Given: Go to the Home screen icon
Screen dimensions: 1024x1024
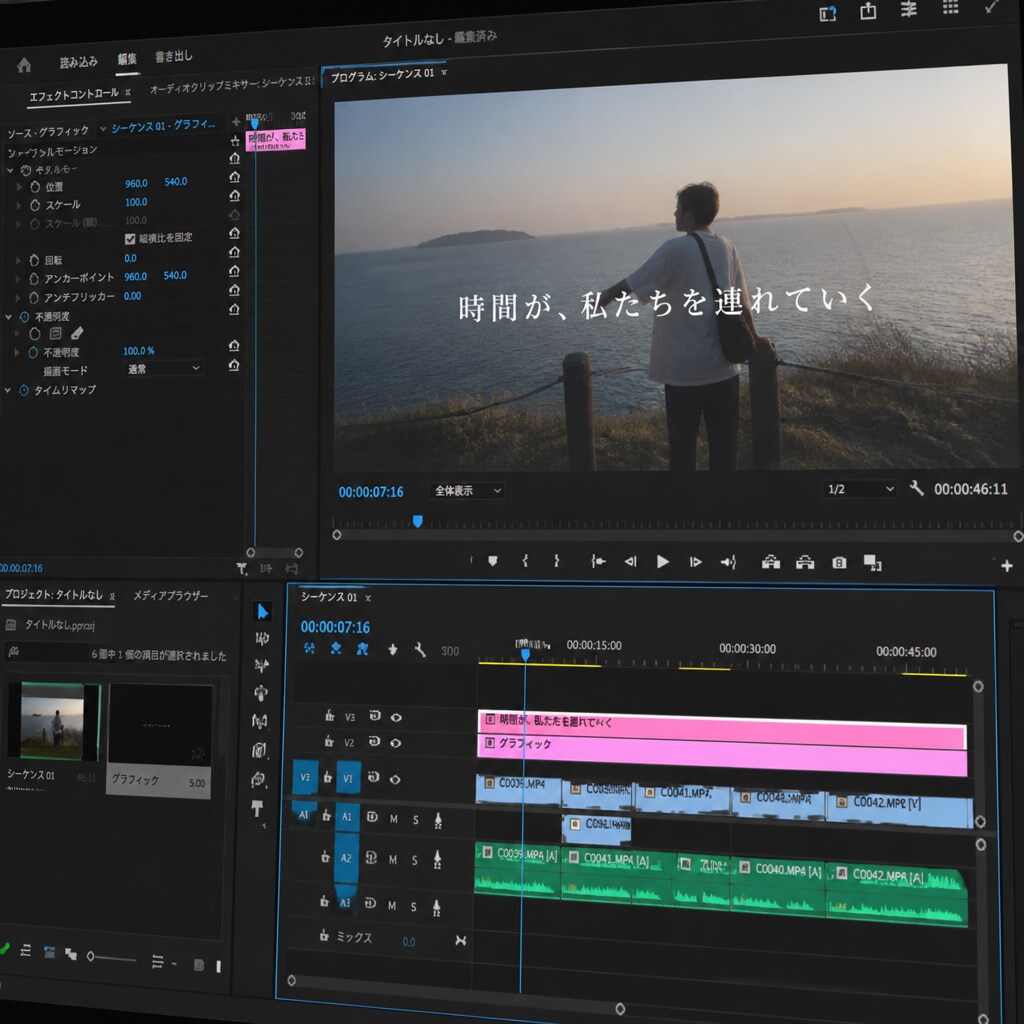Looking at the screenshot, I should coord(24,65).
